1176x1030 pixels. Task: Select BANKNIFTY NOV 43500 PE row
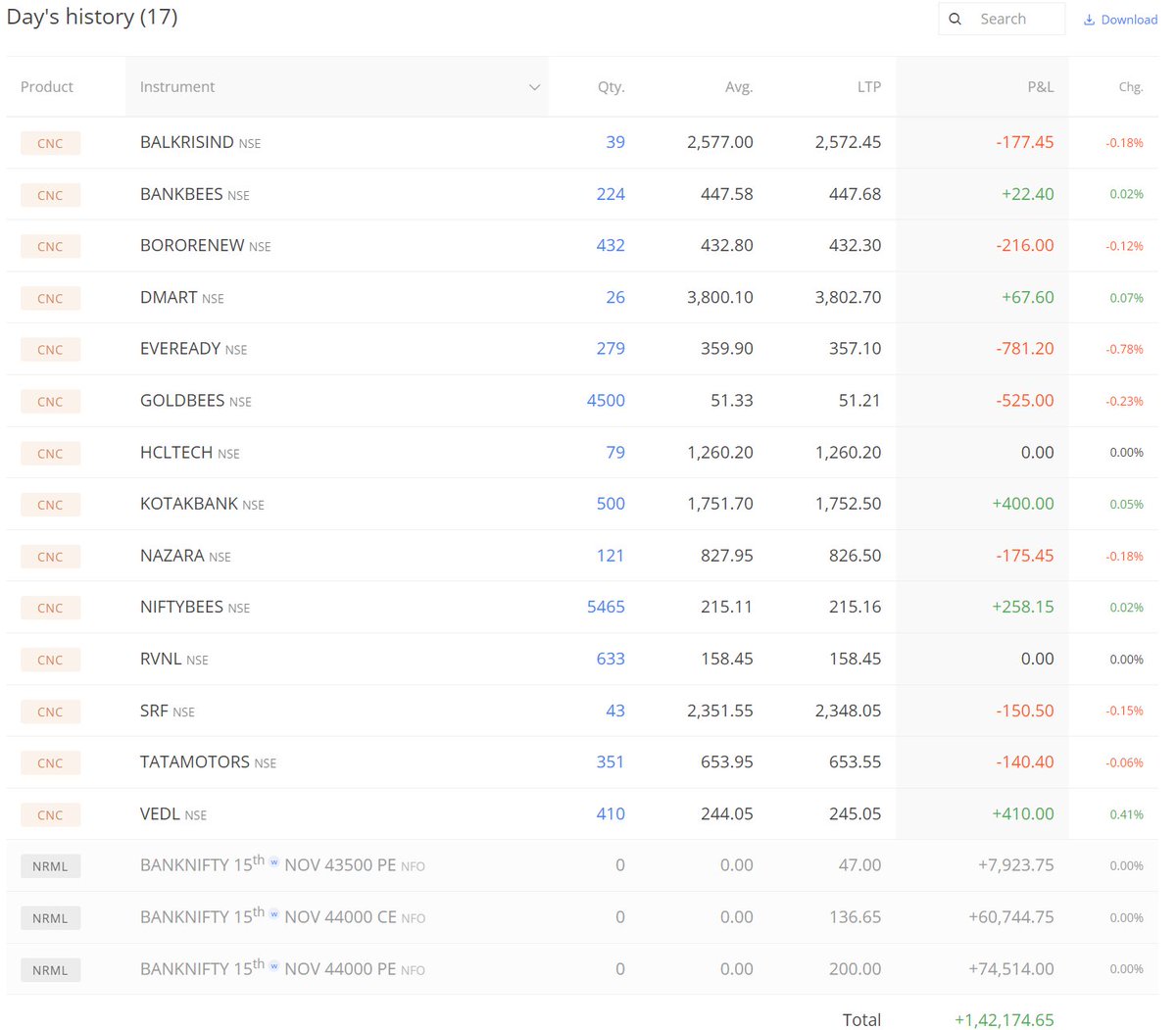click(582, 865)
